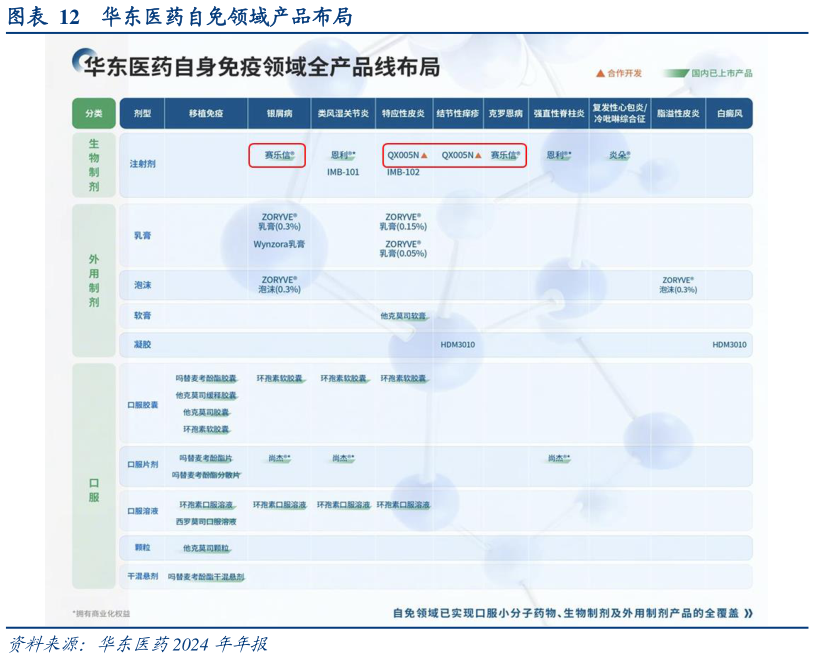The image size is (814, 658).
Task: Open the HDM3010 gel entry under 白癜风
Action: pos(728,343)
